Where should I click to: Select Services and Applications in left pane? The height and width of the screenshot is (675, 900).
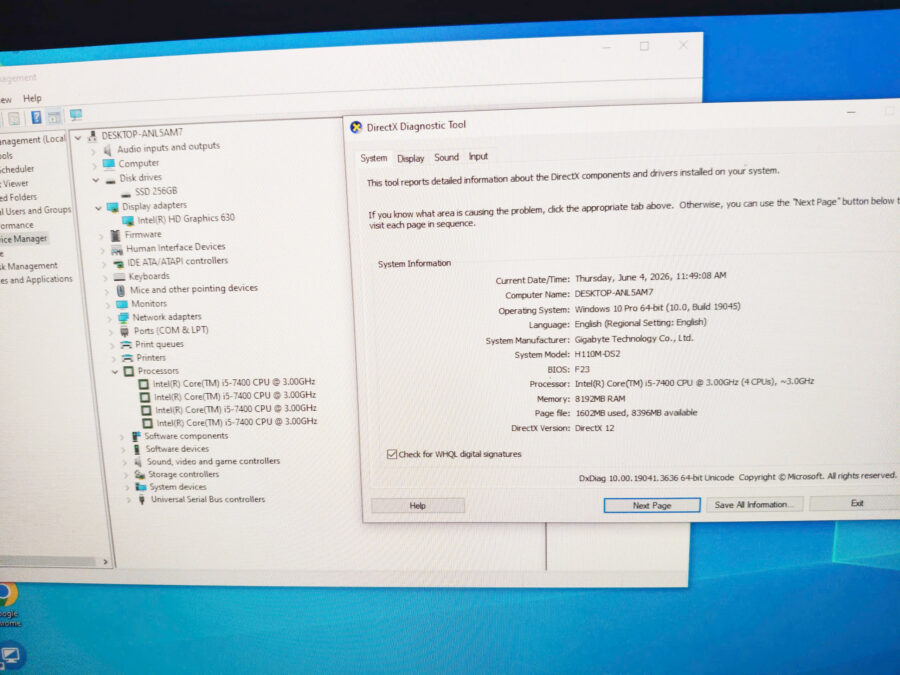click(37, 280)
